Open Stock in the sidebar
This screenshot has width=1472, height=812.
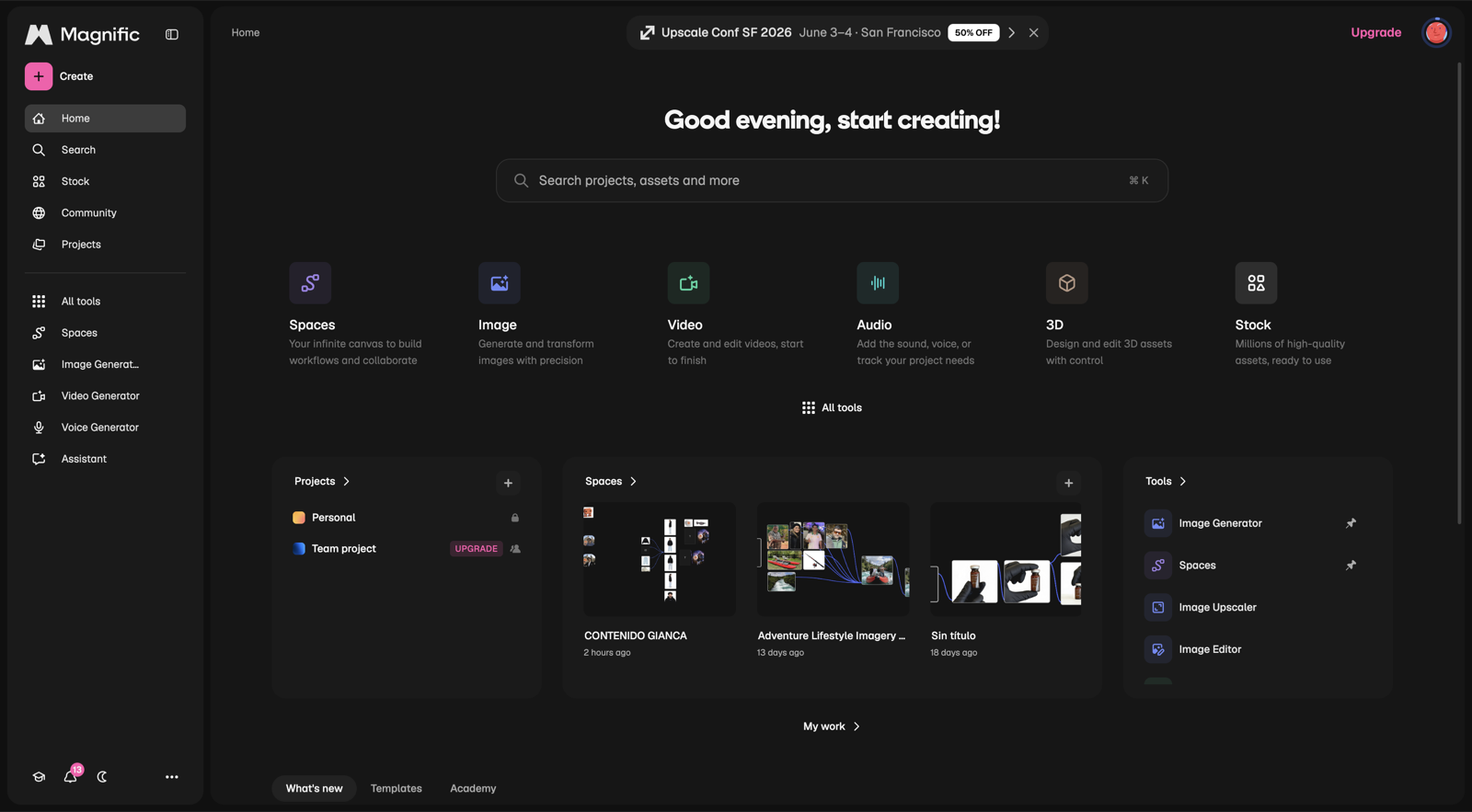point(105,181)
